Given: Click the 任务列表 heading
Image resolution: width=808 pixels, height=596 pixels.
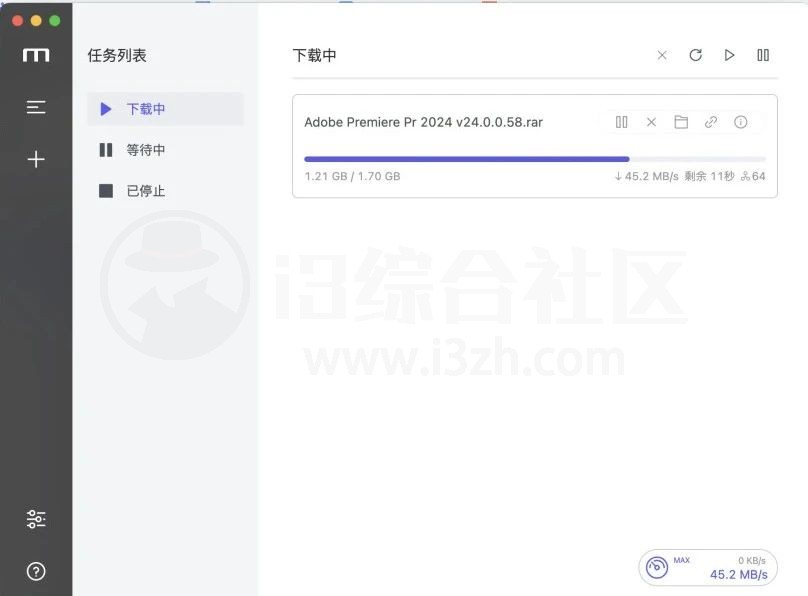Looking at the screenshot, I should click(x=117, y=55).
